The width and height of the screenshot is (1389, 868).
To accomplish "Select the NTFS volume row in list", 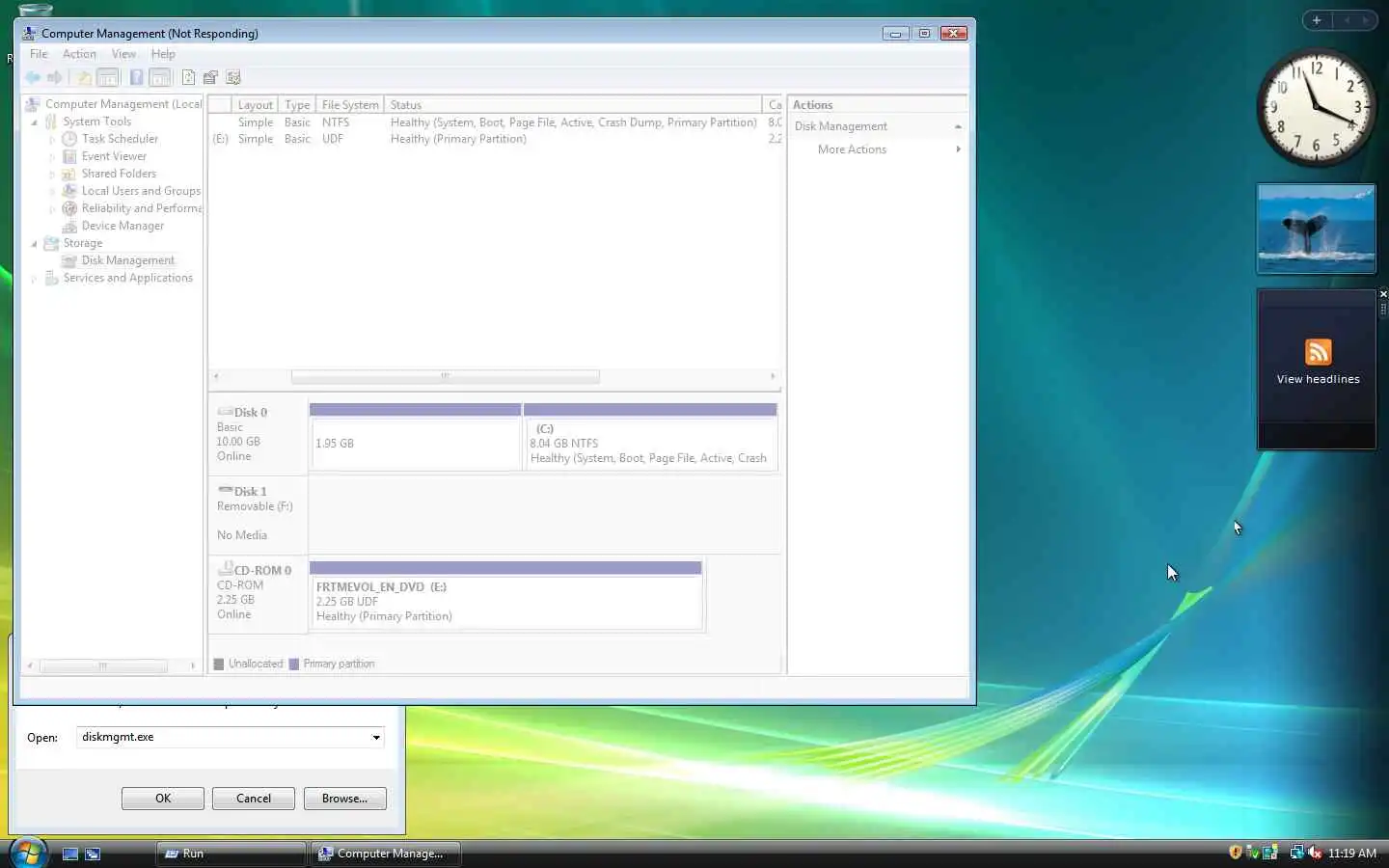I will pos(495,122).
